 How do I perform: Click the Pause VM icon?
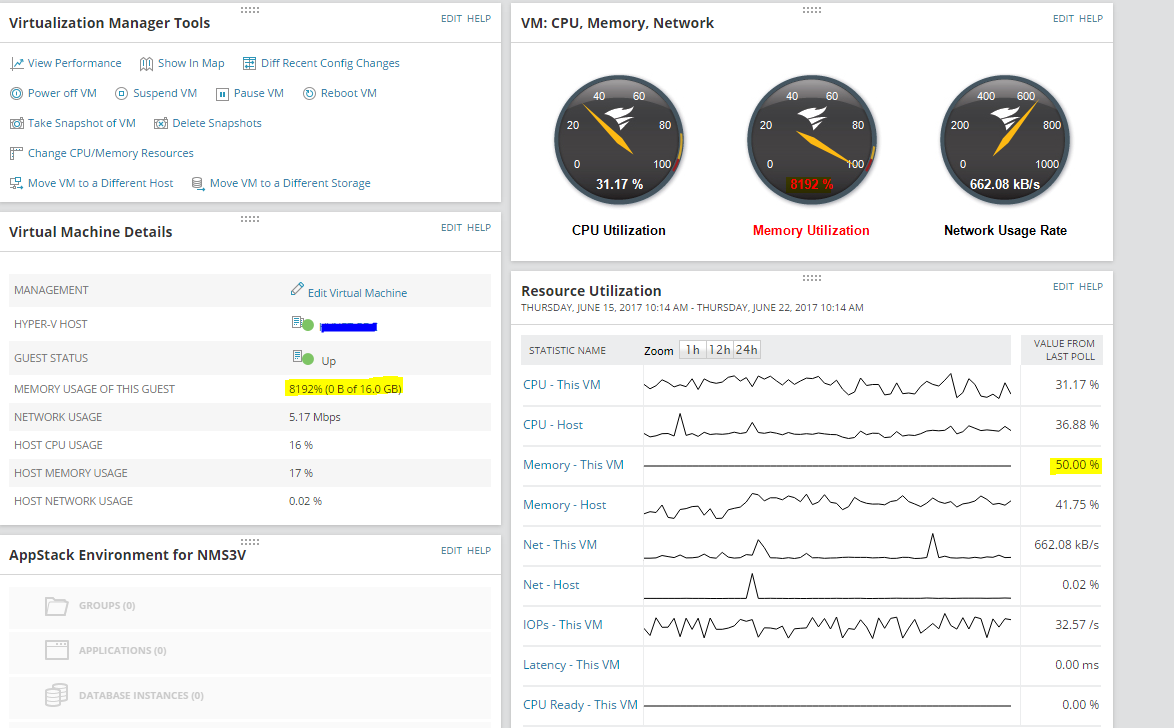[222, 94]
